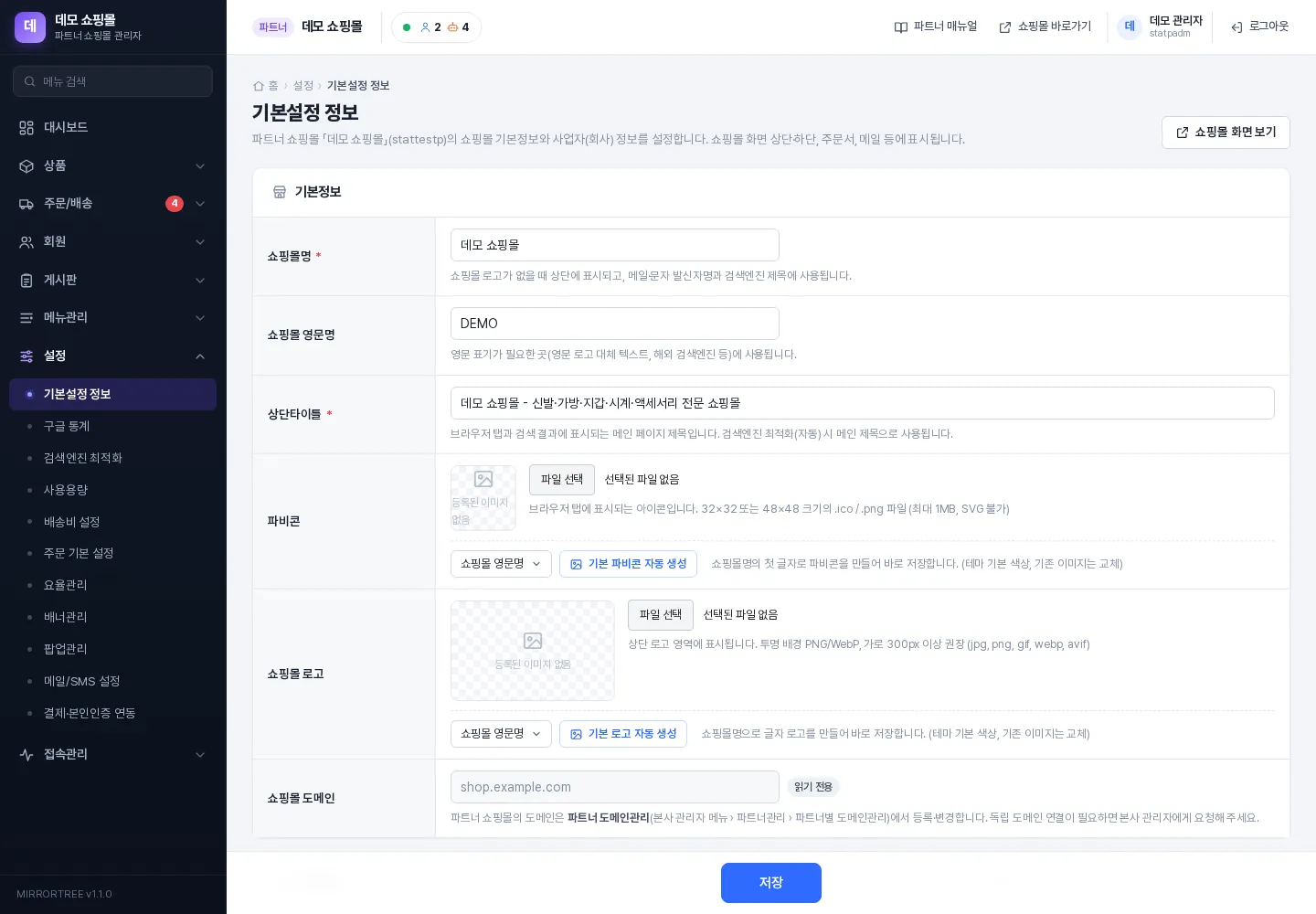The height and width of the screenshot is (914, 1316).
Task: Click the 주문/배송 truck icon
Action: click(27, 204)
